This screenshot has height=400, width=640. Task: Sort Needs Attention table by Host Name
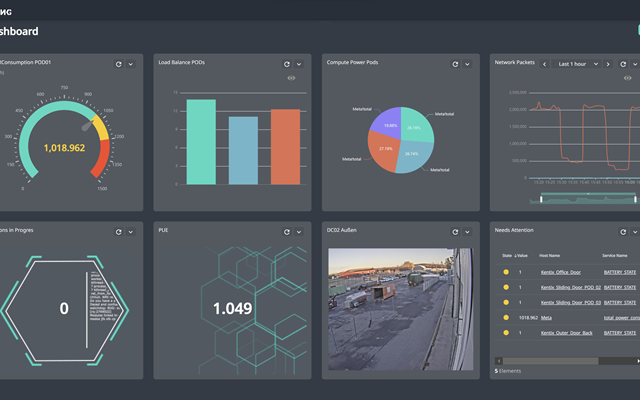549,256
